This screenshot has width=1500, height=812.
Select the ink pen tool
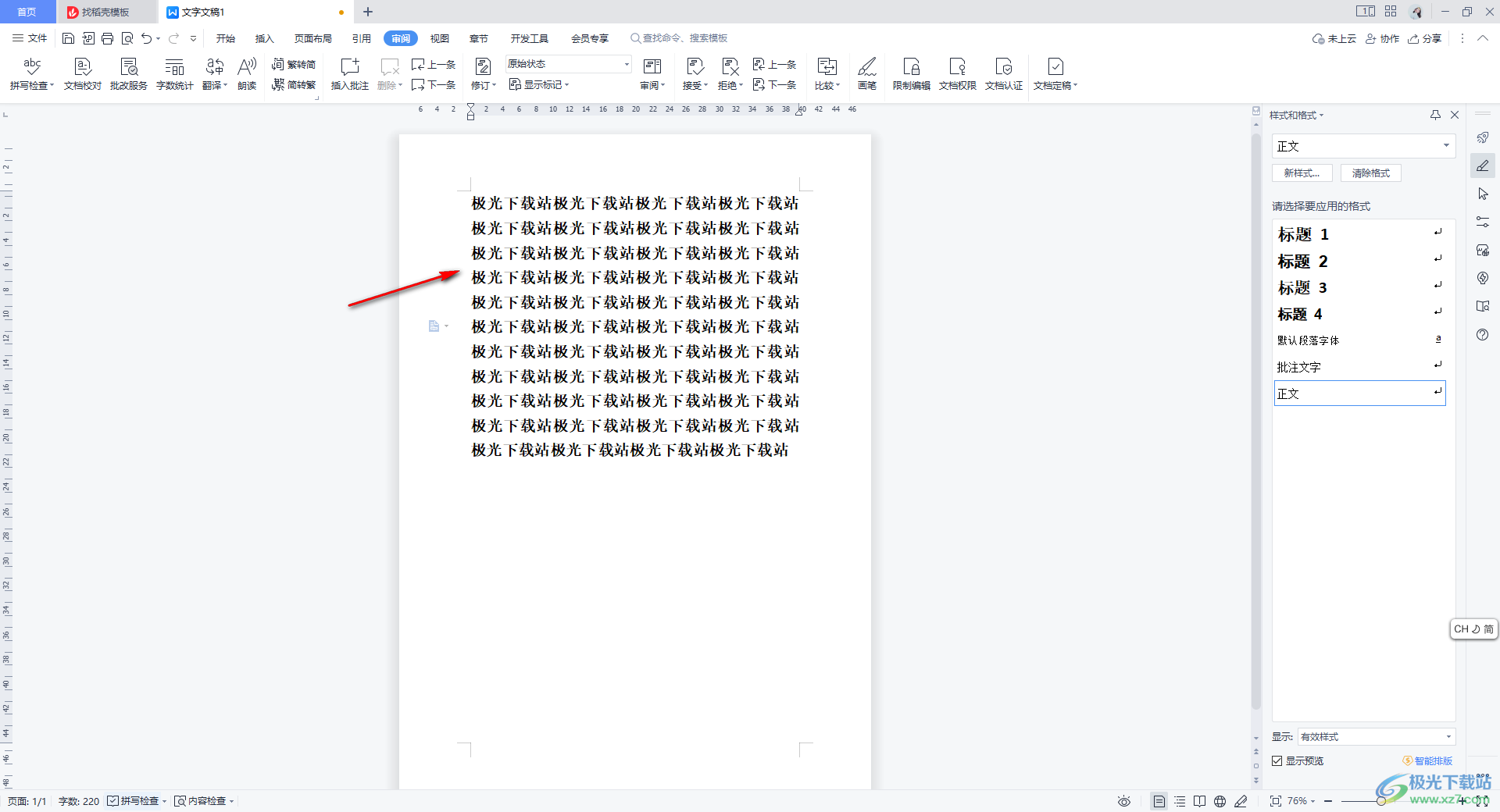point(867,74)
